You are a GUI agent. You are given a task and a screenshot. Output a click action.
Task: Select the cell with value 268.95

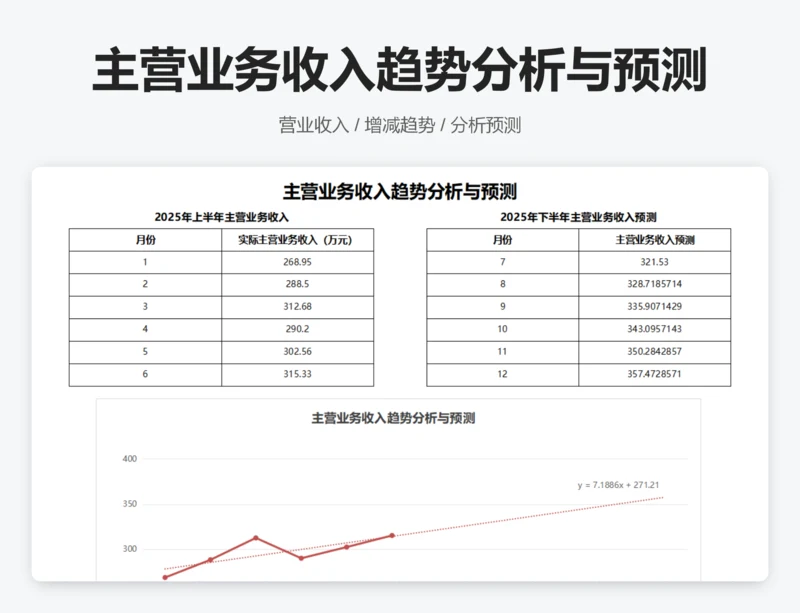pos(297,262)
